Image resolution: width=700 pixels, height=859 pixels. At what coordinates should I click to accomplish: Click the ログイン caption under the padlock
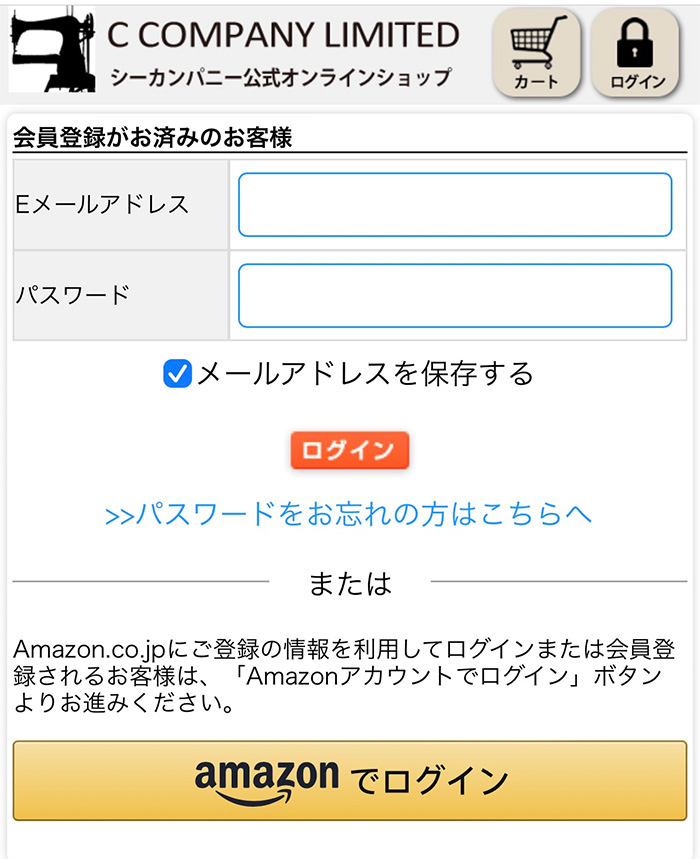click(638, 82)
